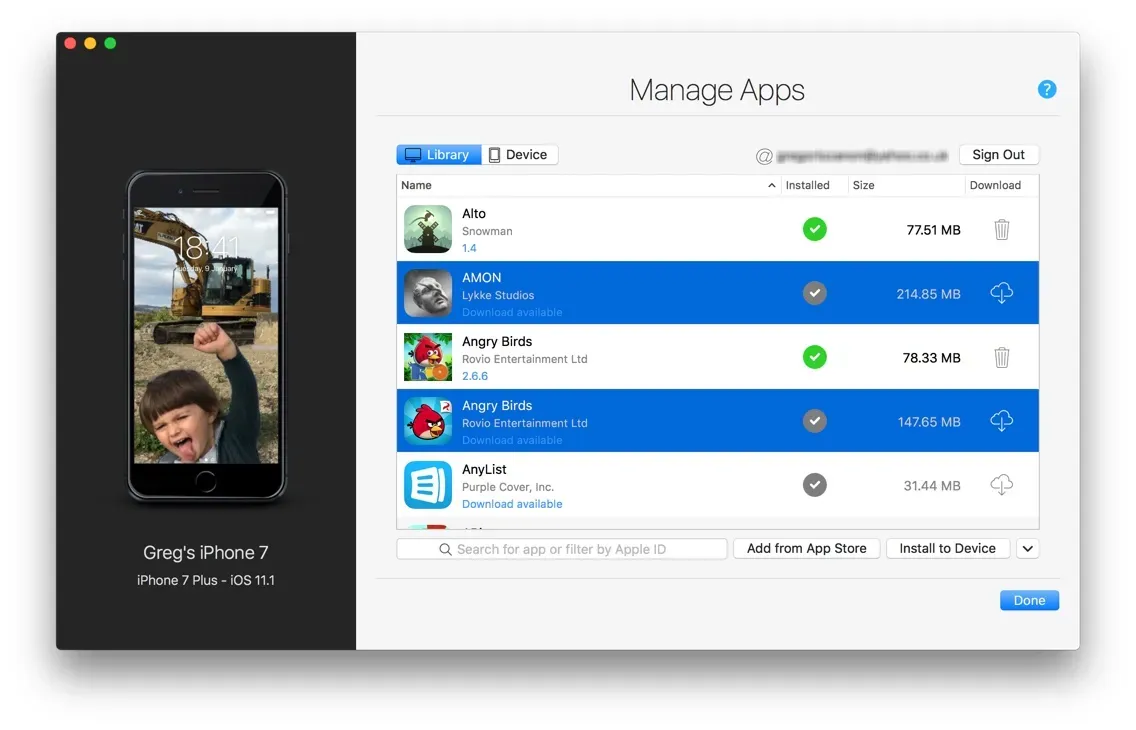Delete Alto using its trash icon
1136x730 pixels.
(1001, 230)
